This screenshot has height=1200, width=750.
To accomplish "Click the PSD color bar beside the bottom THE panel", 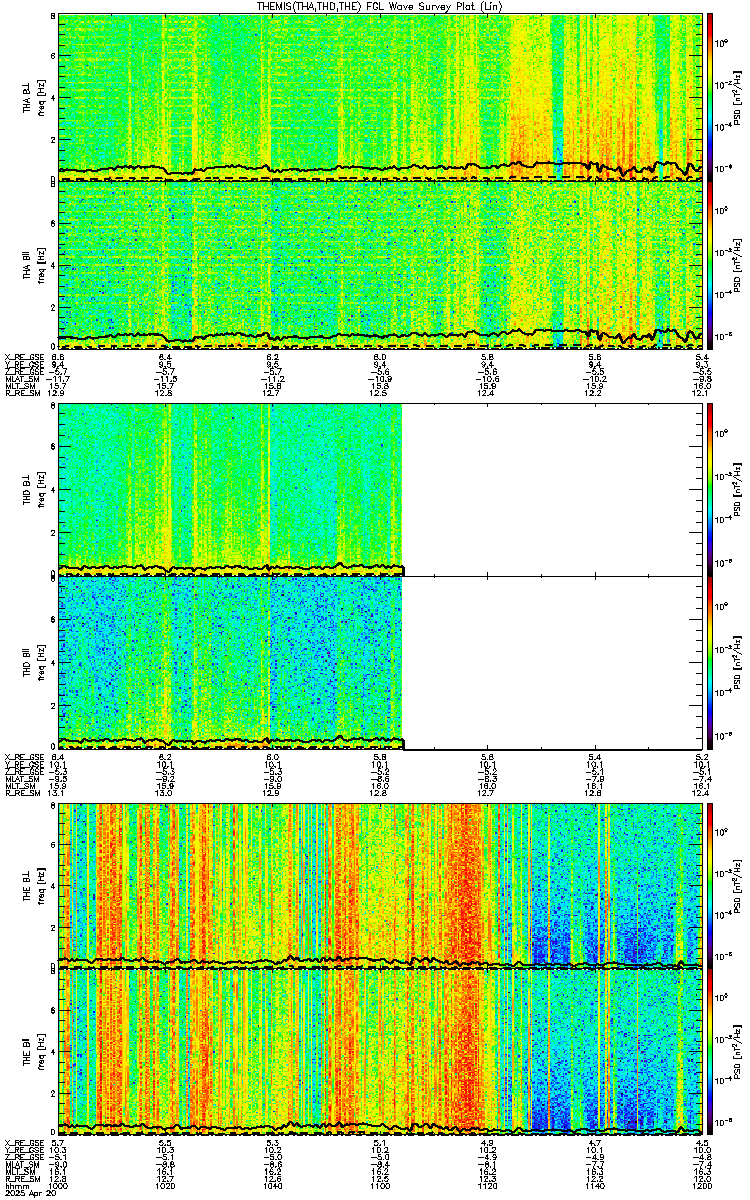I will pyautogui.click(x=711, y=1050).
